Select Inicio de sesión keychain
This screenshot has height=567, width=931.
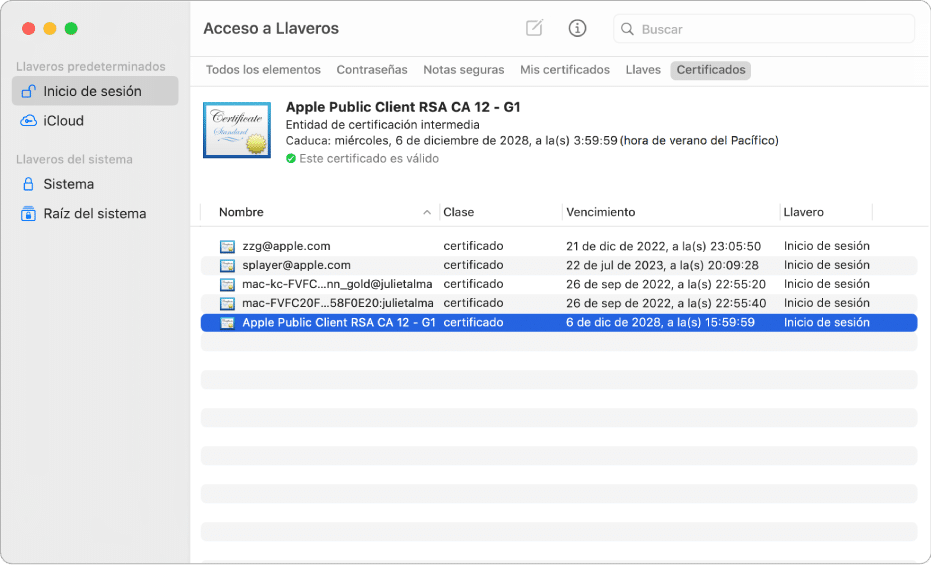pos(95,91)
